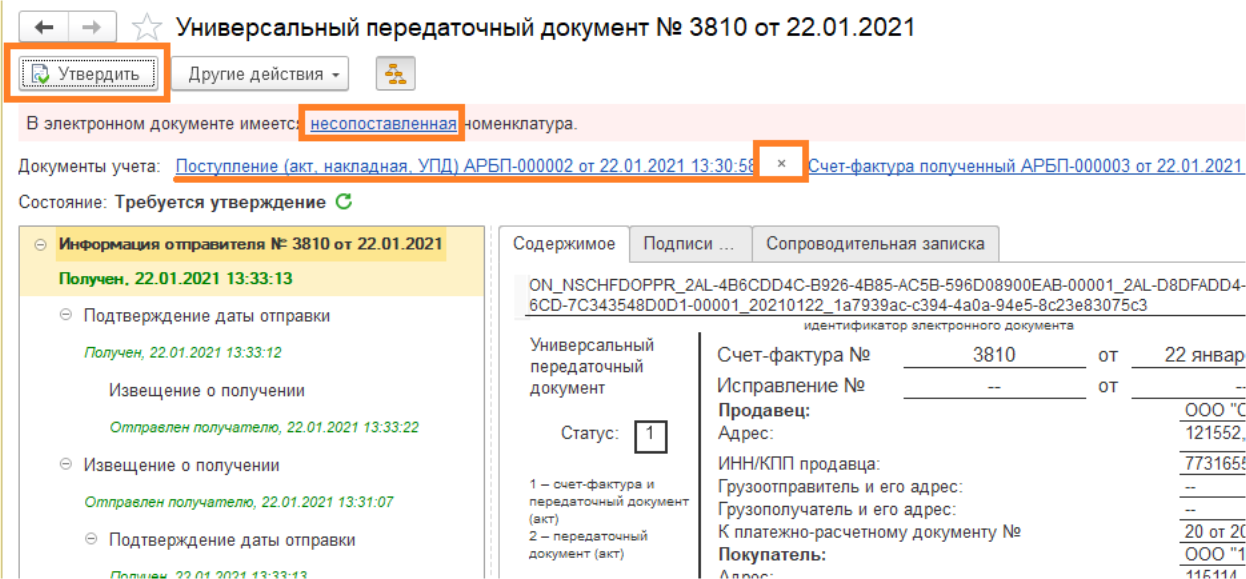Viewport: 1246px width, 579px height.
Task: Switch to the Содержимое tab
Action: [x=563, y=244]
